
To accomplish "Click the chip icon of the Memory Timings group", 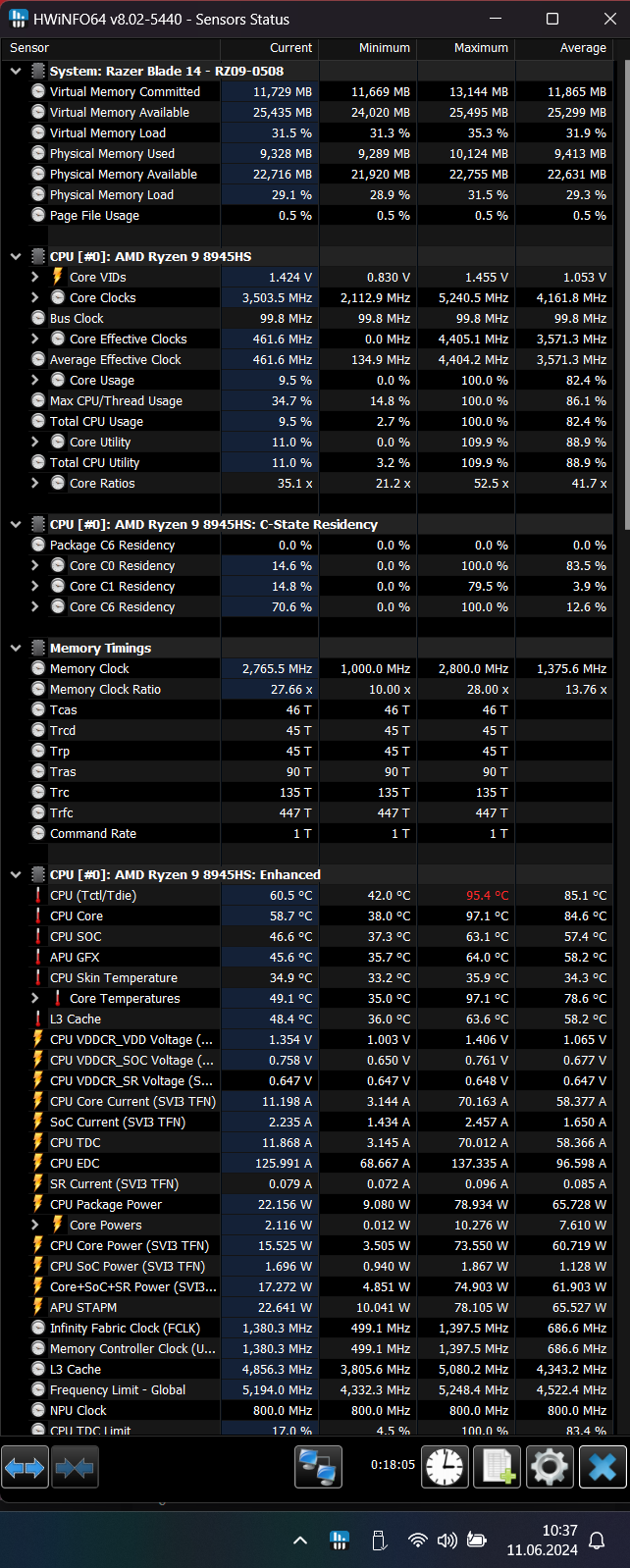I will pos(38,648).
